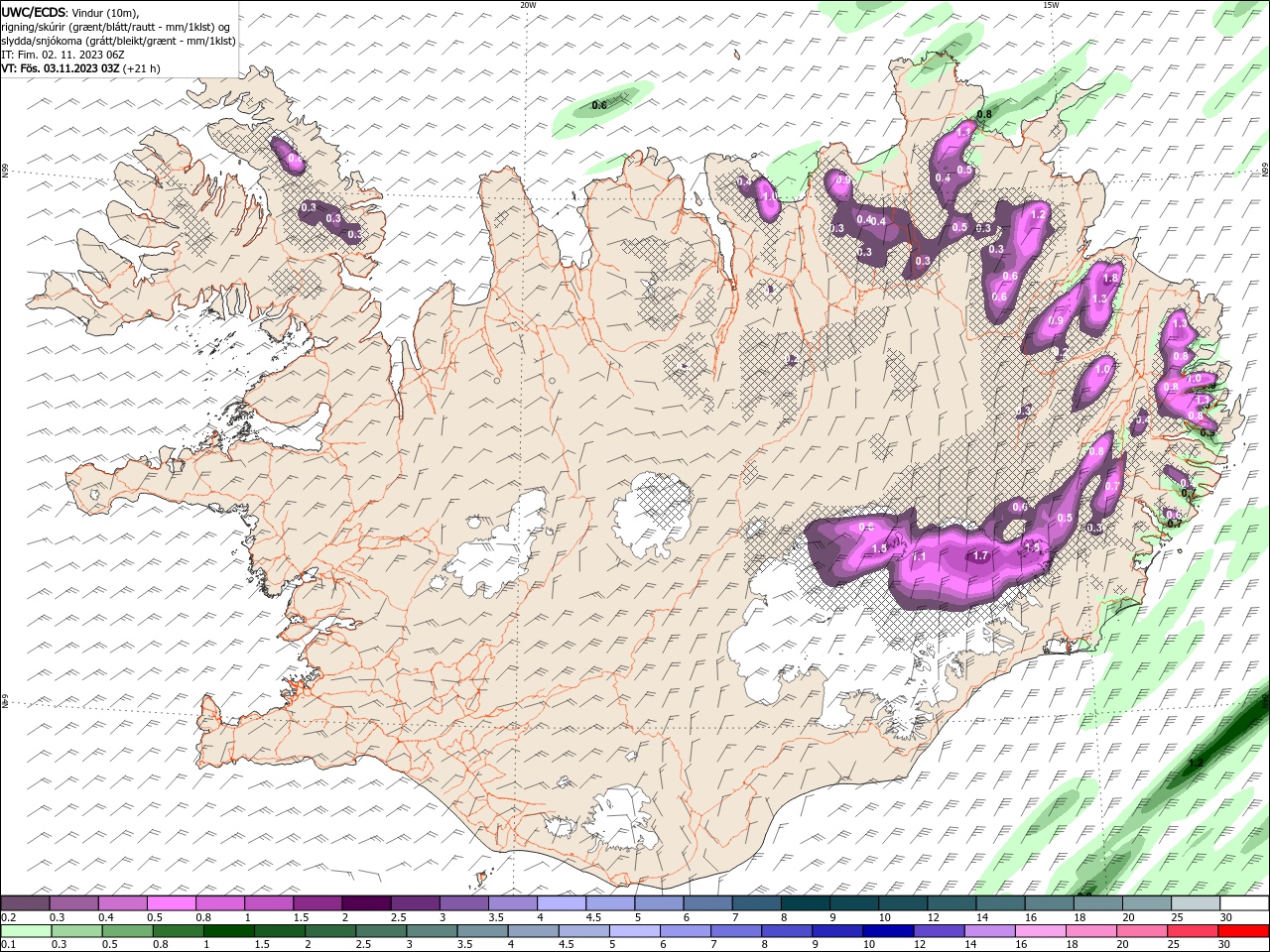Click the 0.2 label under the snow scale

click(9, 917)
